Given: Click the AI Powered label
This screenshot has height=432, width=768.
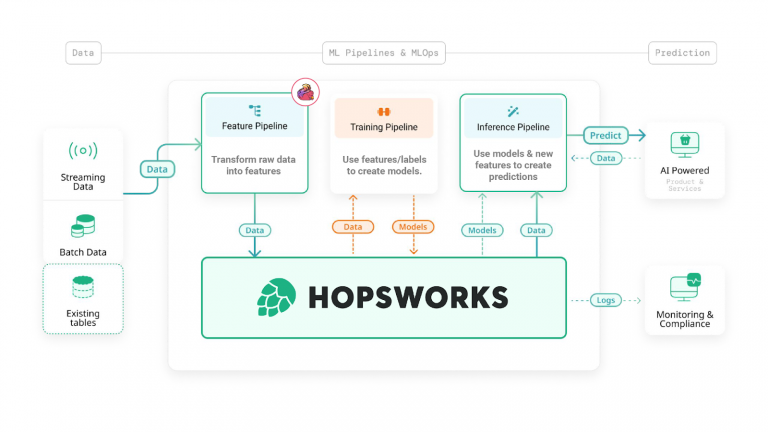Looking at the screenshot, I should [x=685, y=170].
